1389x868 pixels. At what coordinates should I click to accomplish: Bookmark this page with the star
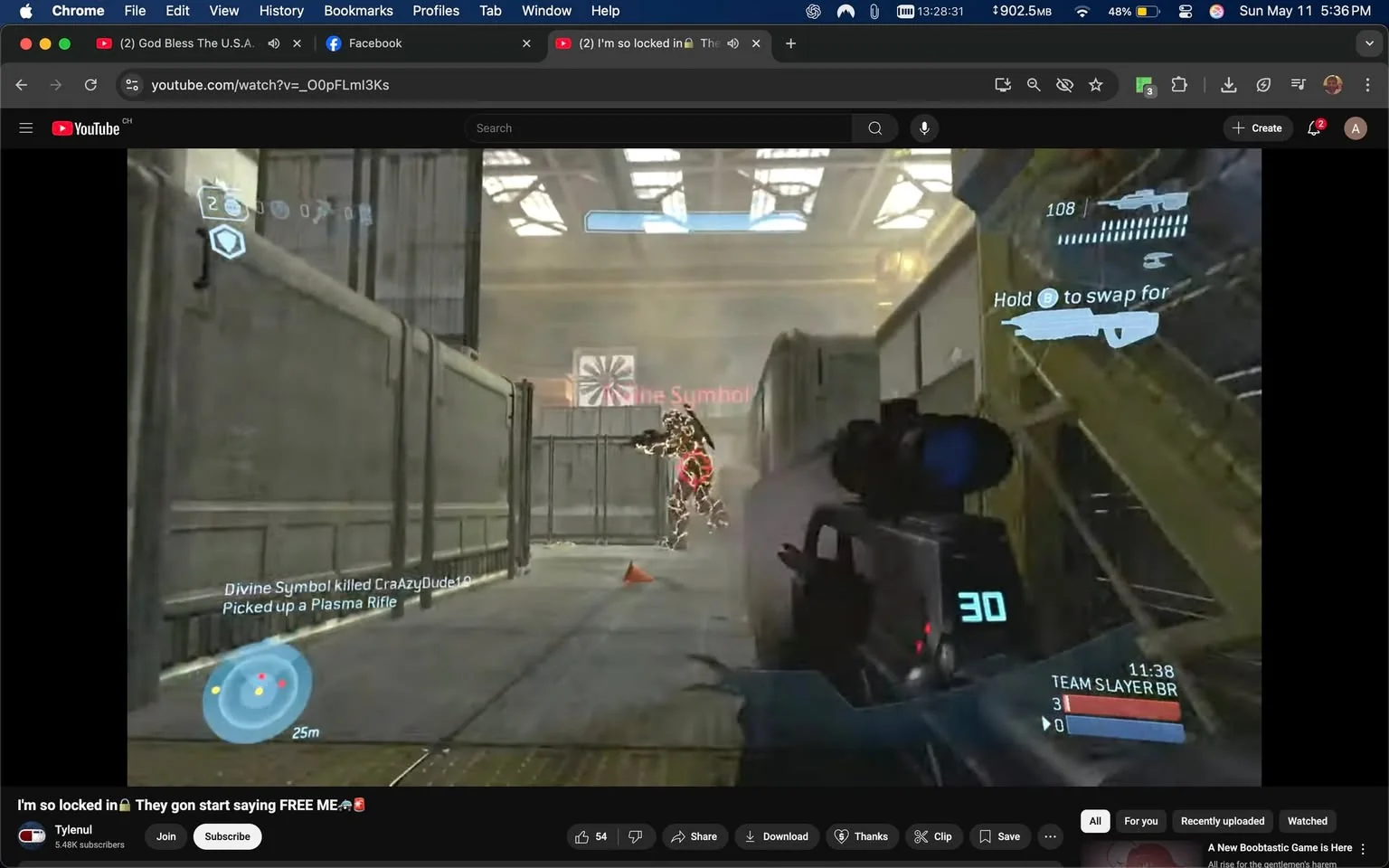(x=1096, y=85)
